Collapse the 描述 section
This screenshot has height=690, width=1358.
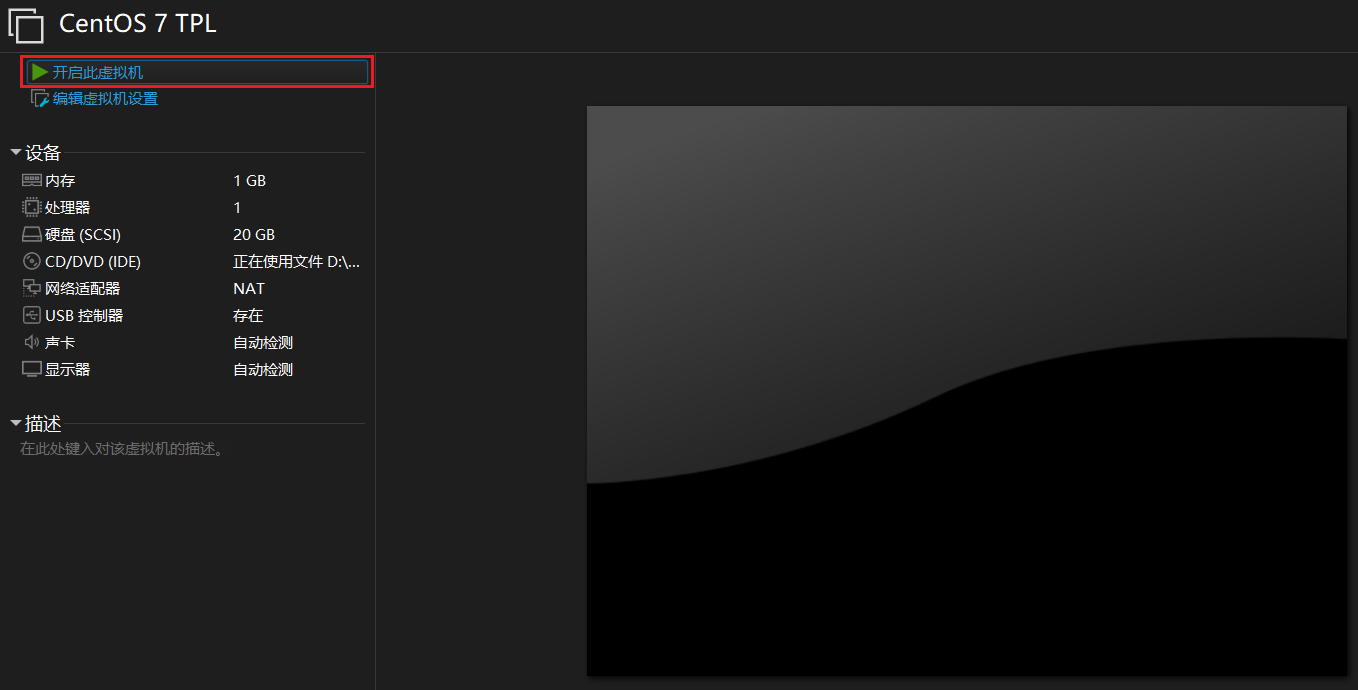(x=15, y=424)
